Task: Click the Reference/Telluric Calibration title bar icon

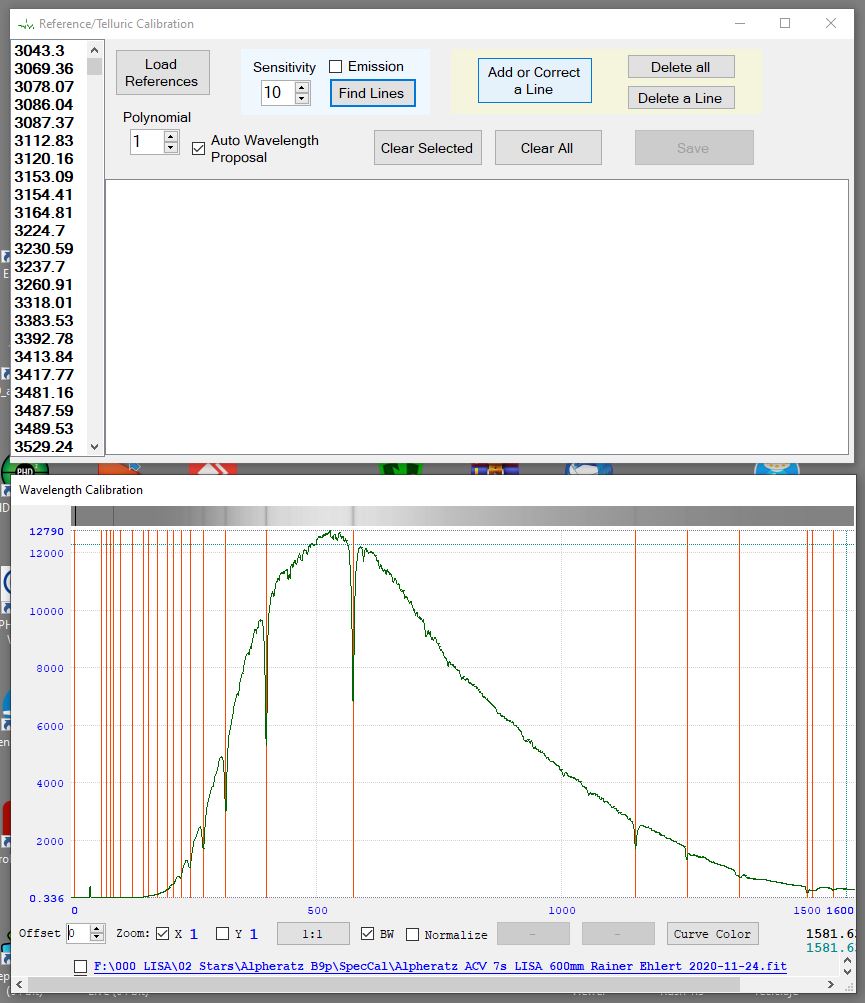Action: coord(24,23)
